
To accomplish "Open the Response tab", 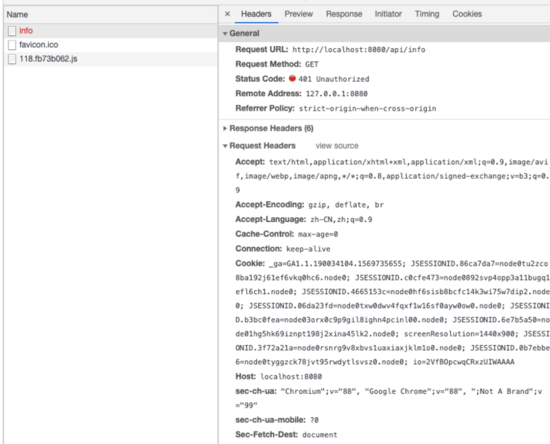I will tap(344, 14).
